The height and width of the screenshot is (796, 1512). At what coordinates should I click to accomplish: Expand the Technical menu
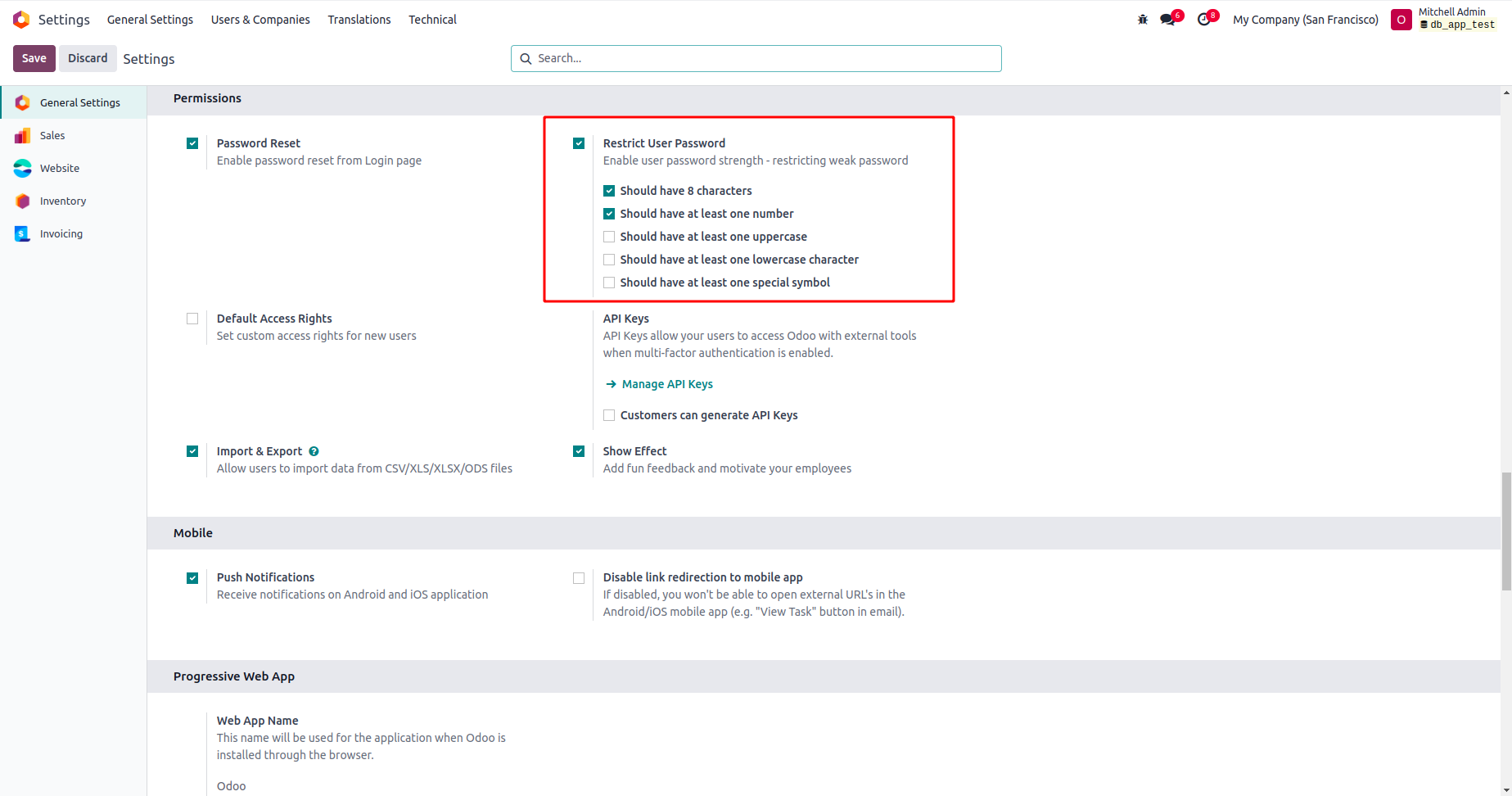coord(432,20)
